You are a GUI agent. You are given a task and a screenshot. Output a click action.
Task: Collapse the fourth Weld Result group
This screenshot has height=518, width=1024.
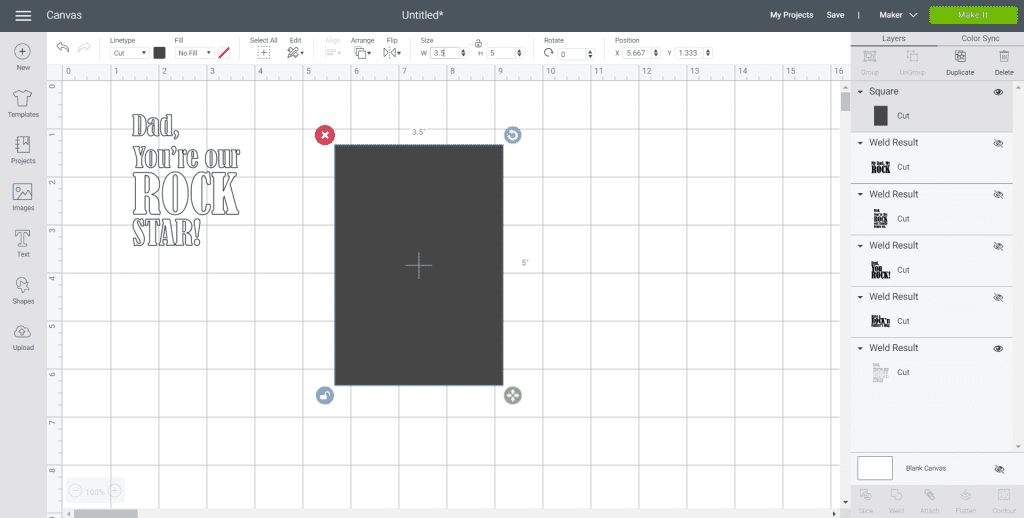pos(861,297)
